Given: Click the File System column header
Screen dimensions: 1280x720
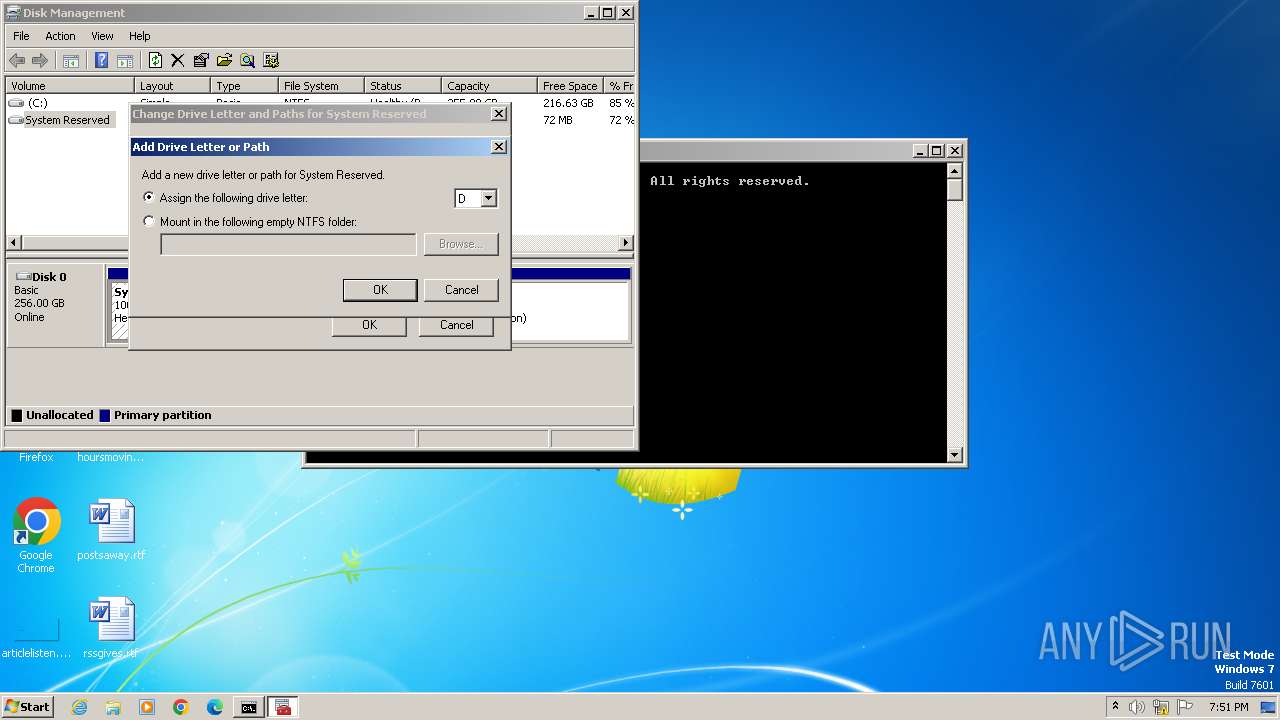Looking at the screenshot, I should click(x=320, y=86).
